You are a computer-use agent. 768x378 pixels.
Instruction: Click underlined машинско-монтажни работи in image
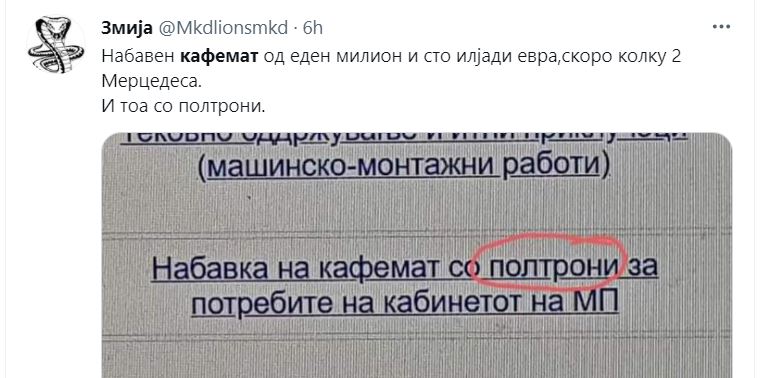(405, 168)
